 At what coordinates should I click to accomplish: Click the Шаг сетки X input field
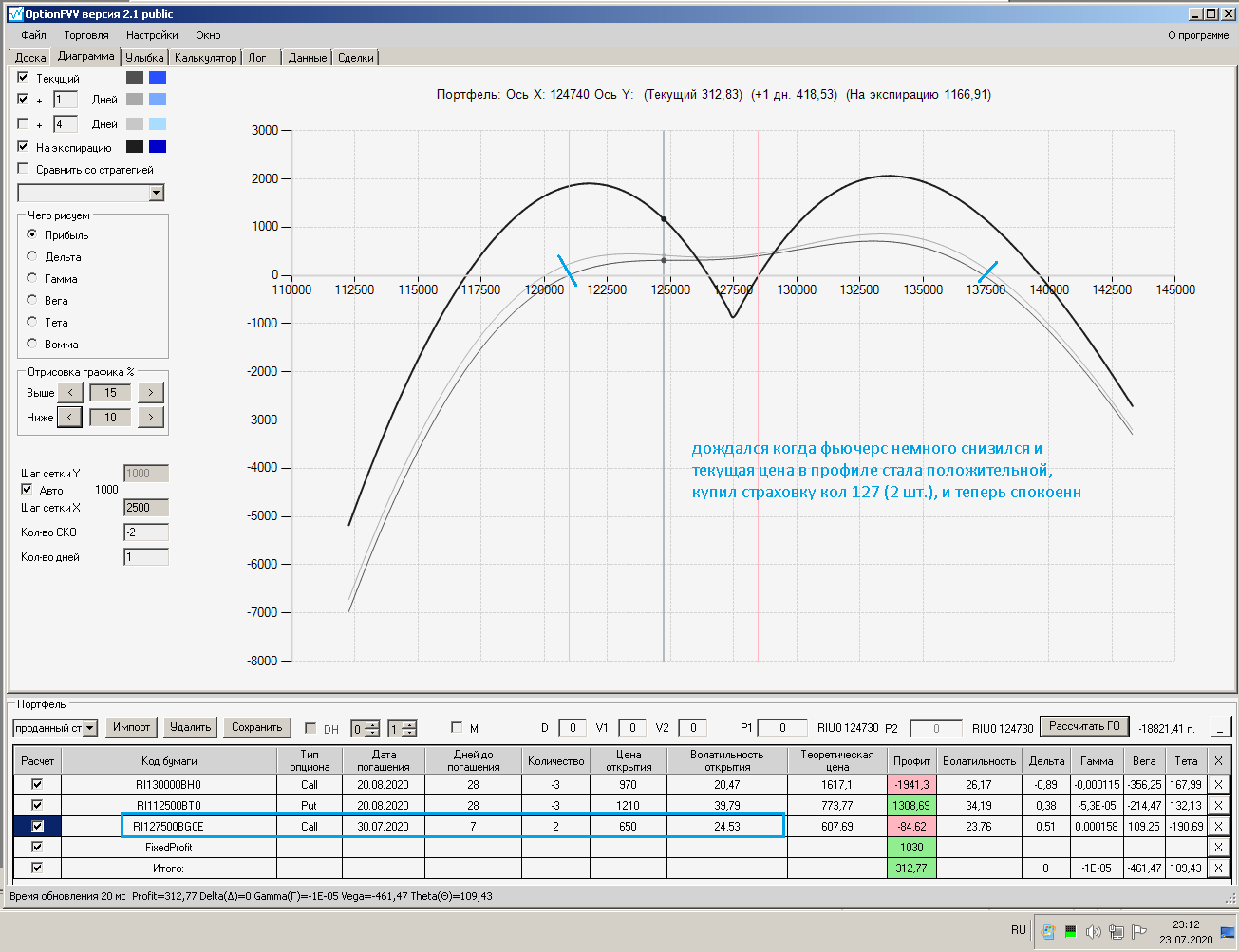pos(145,508)
